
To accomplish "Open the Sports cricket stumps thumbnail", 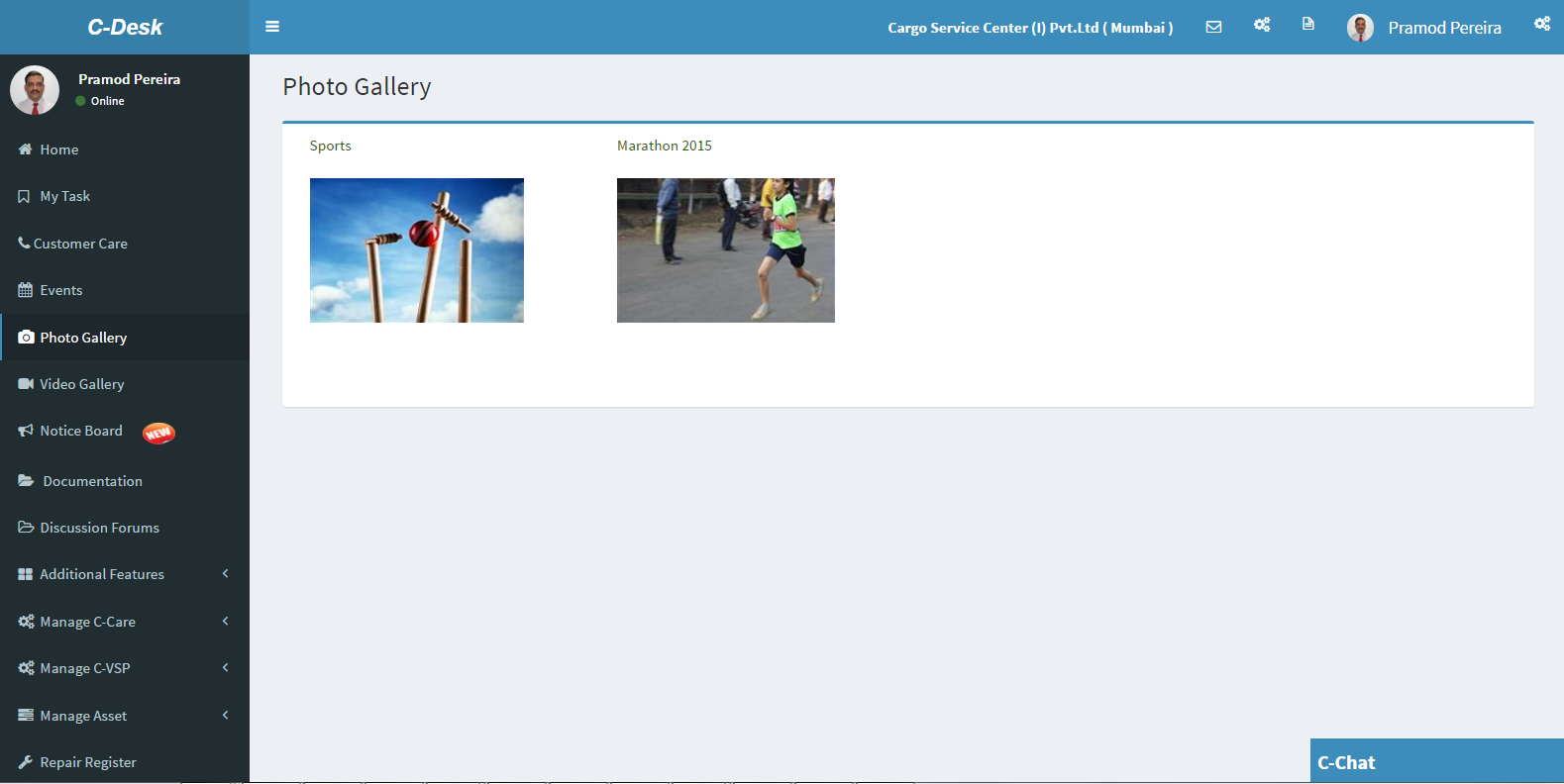I will tap(417, 250).
